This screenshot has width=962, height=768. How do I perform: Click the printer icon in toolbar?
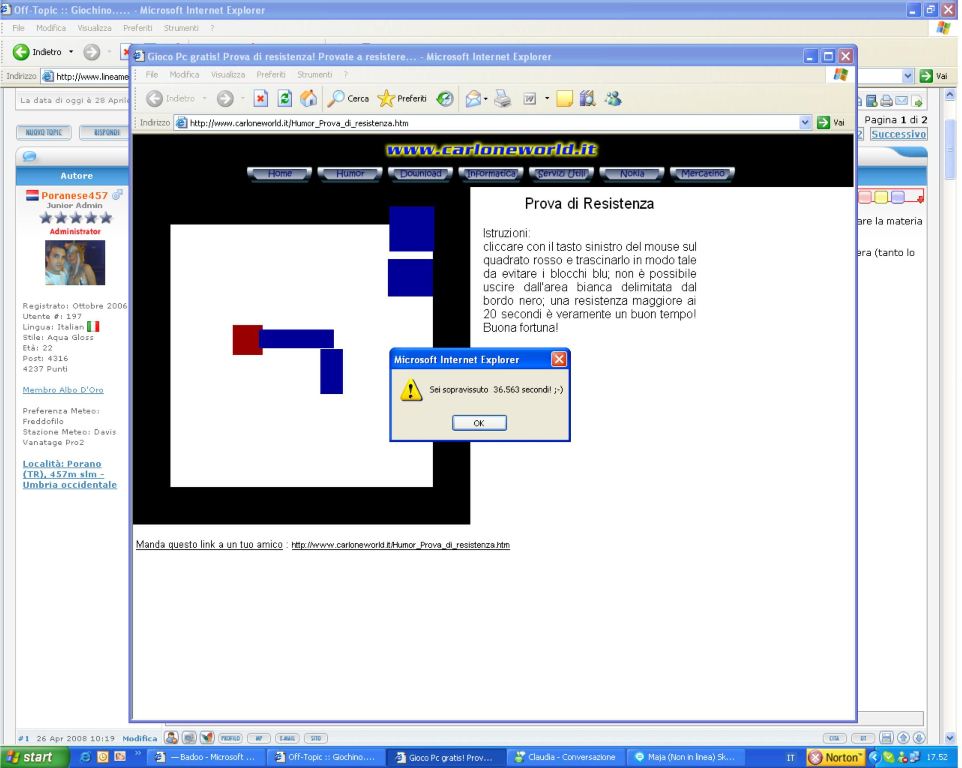pos(503,99)
